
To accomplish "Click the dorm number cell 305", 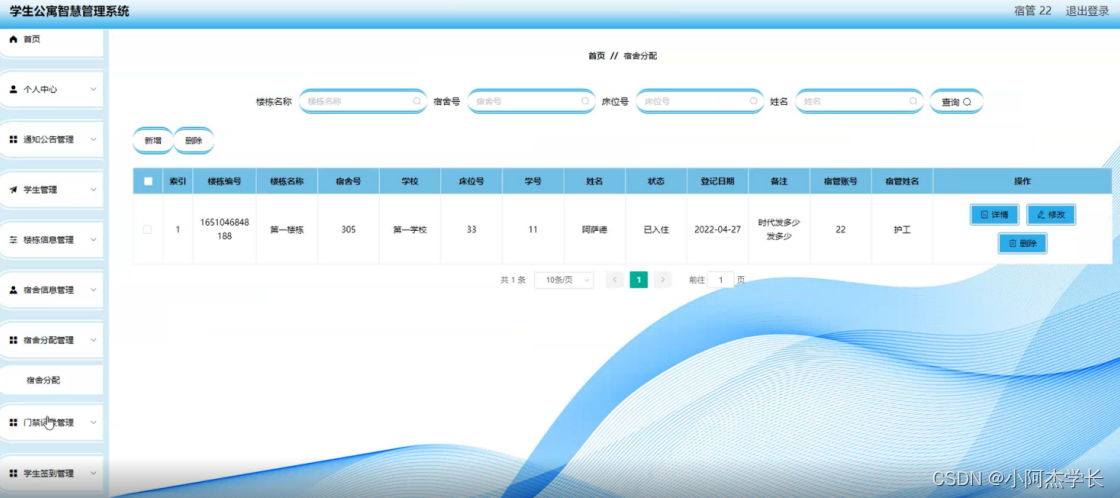I will coord(349,230).
